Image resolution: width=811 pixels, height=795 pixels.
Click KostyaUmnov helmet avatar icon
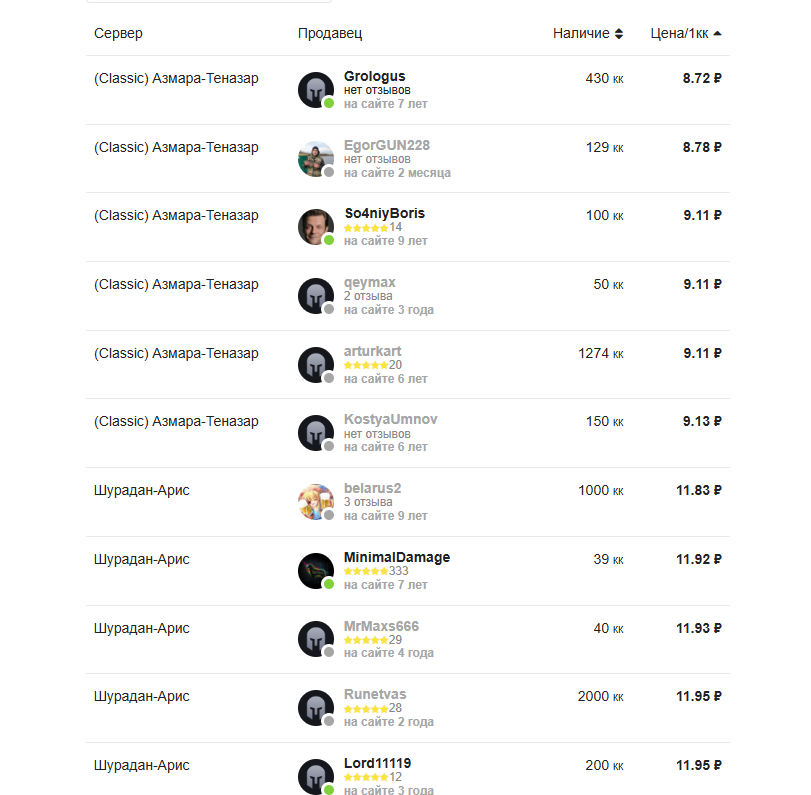coord(315,433)
